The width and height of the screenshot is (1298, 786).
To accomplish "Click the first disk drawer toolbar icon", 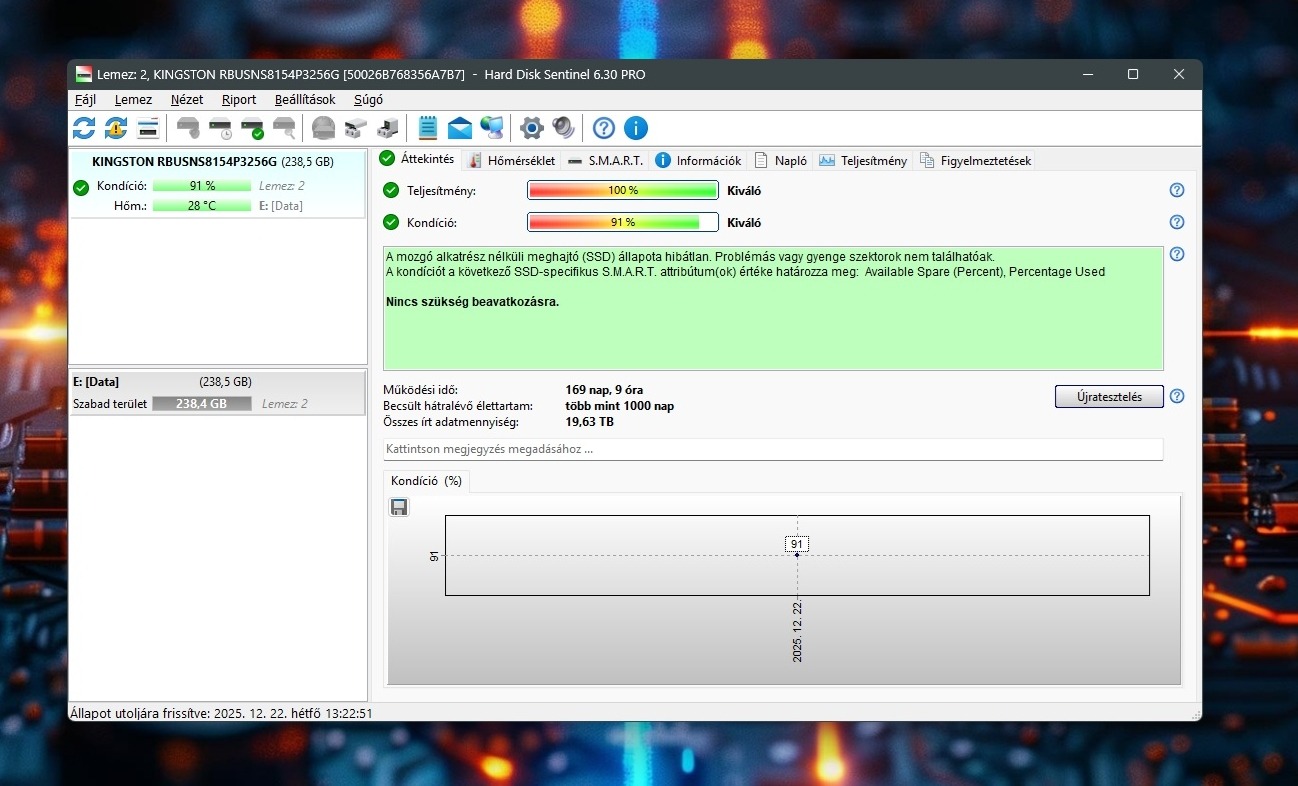I will [x=356, y=128].
